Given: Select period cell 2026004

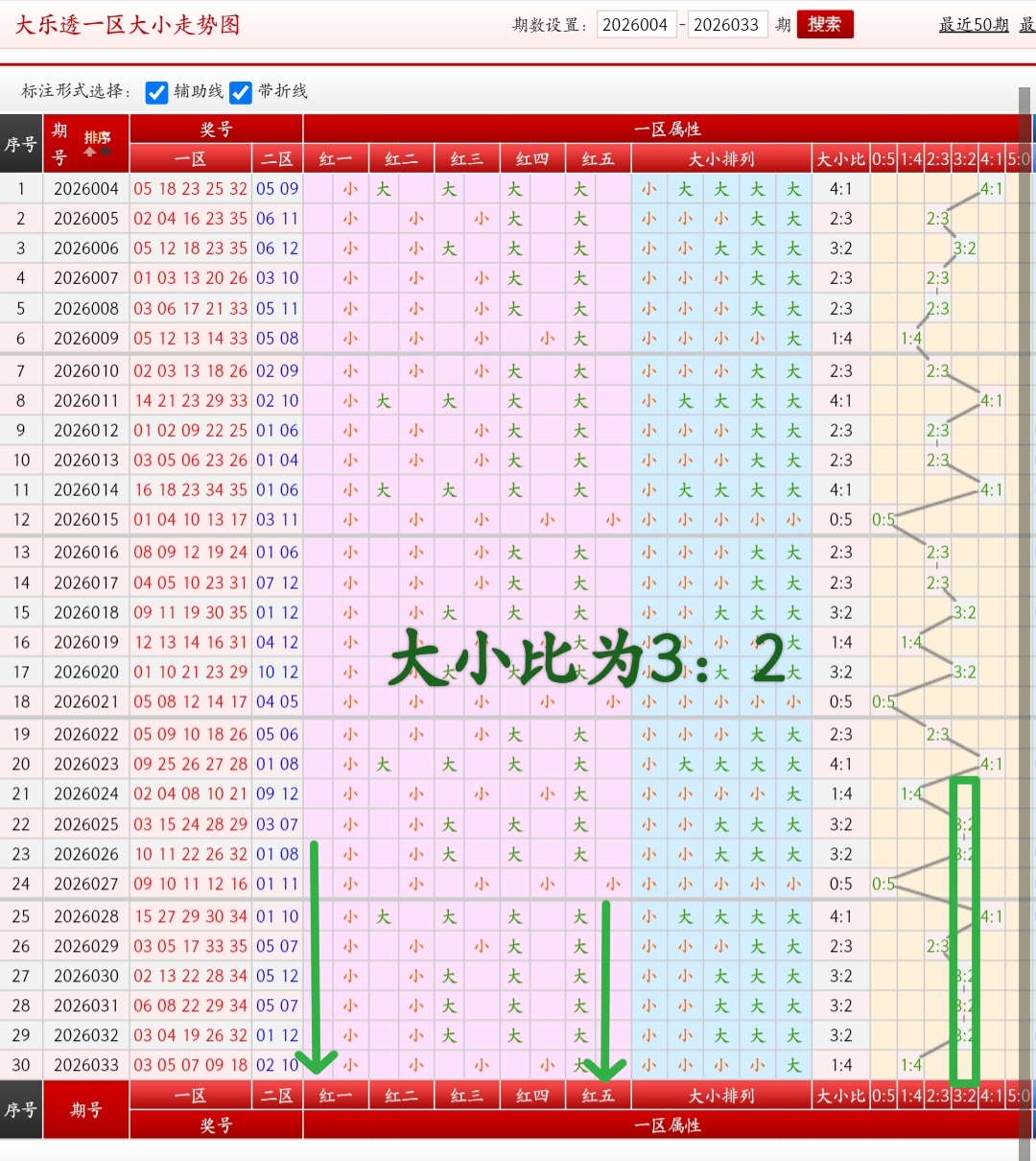Looking at the screenshot, I should [x=86, y=189].
